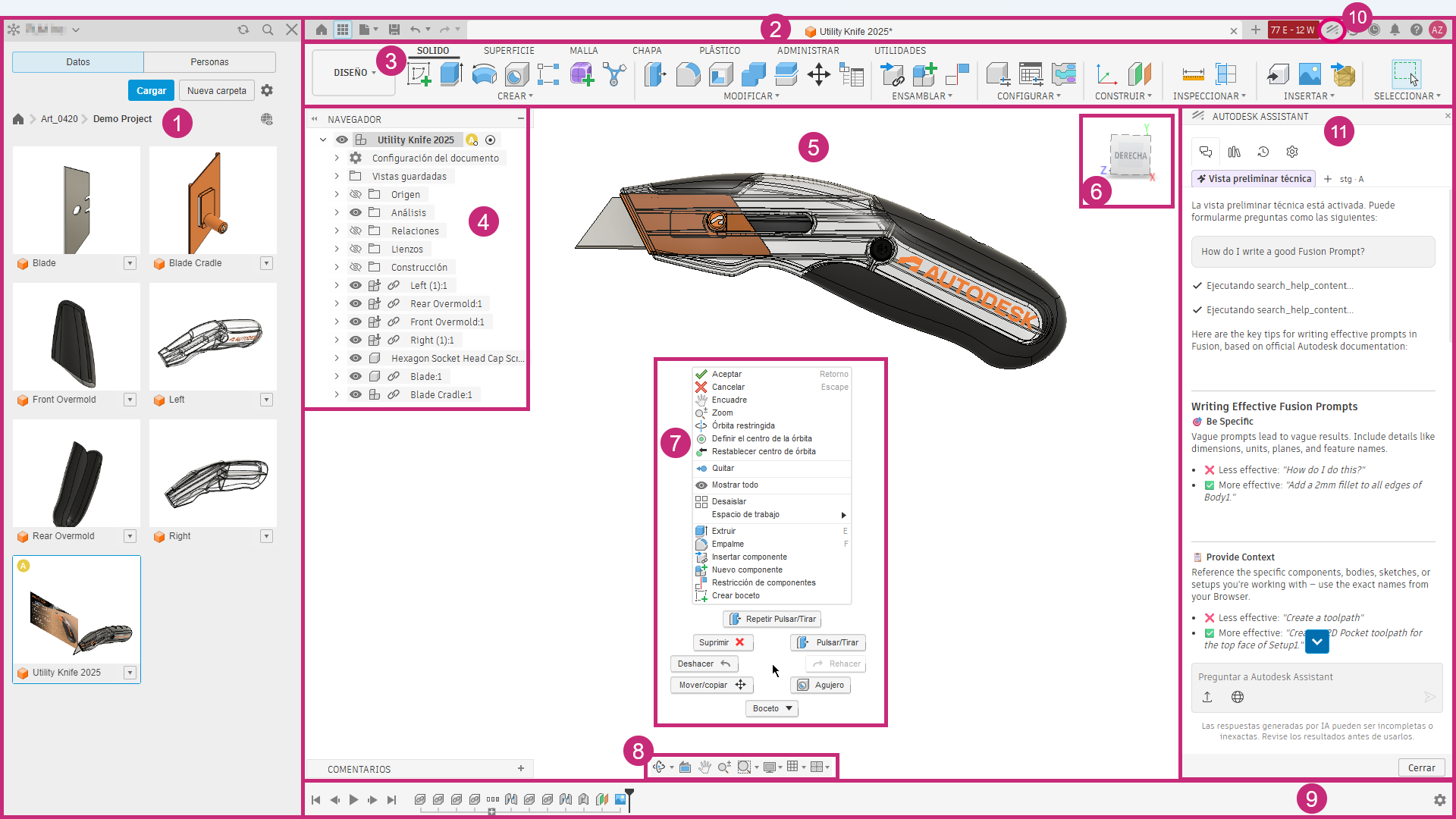
Task: Click the Nueva carpeta button
Action: pos(216,90)
